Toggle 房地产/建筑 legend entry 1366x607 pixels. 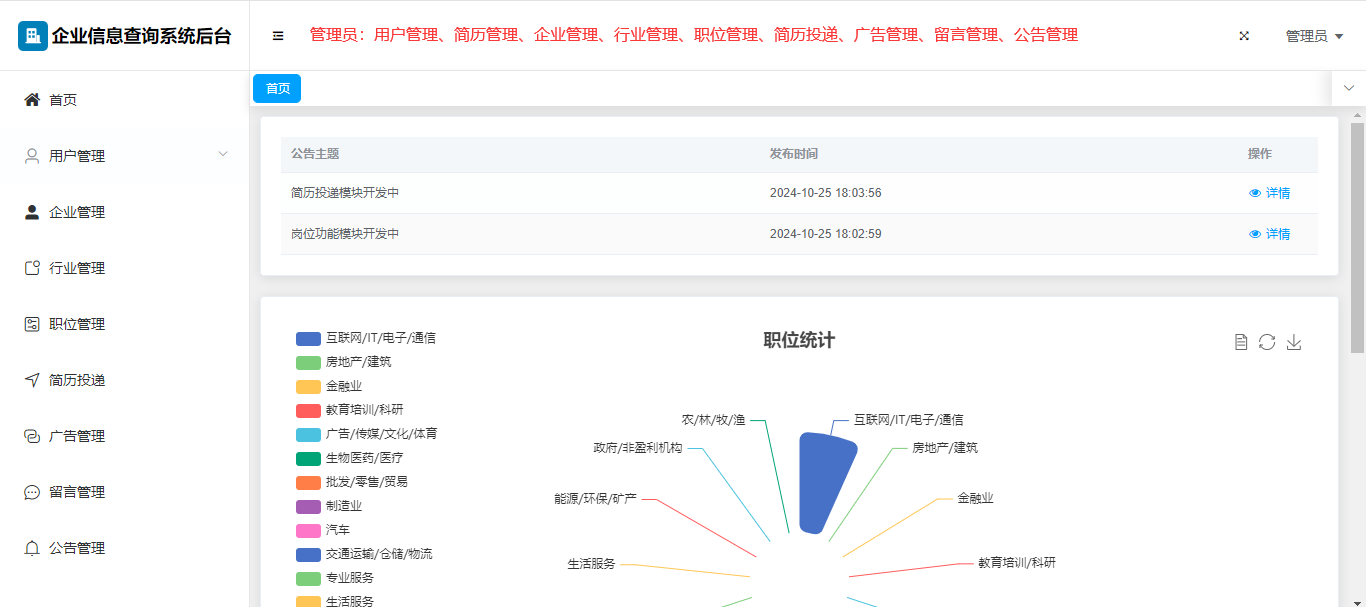[344, 362]
